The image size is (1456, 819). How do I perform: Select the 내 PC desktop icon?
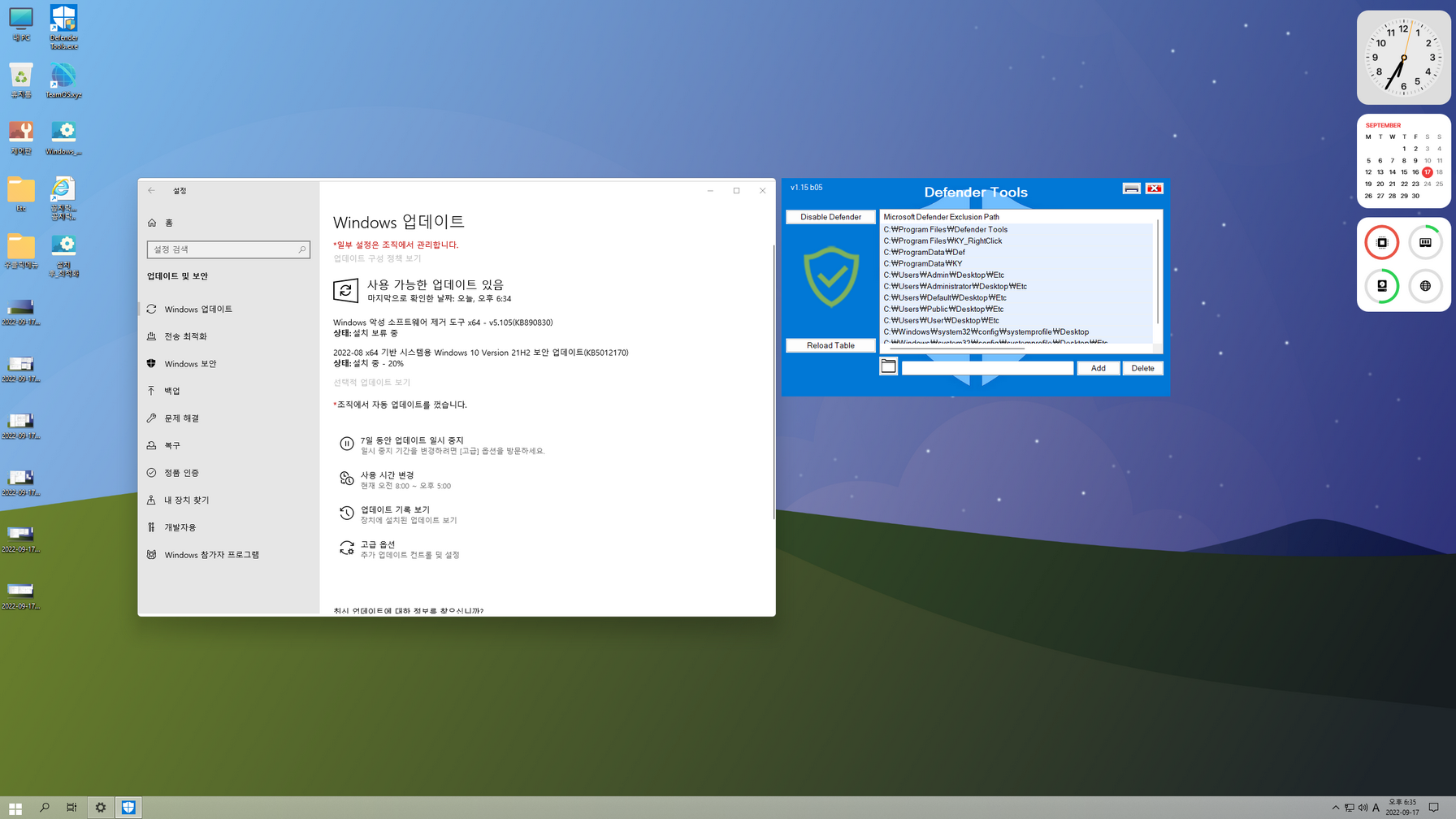[x=20, y=24]
